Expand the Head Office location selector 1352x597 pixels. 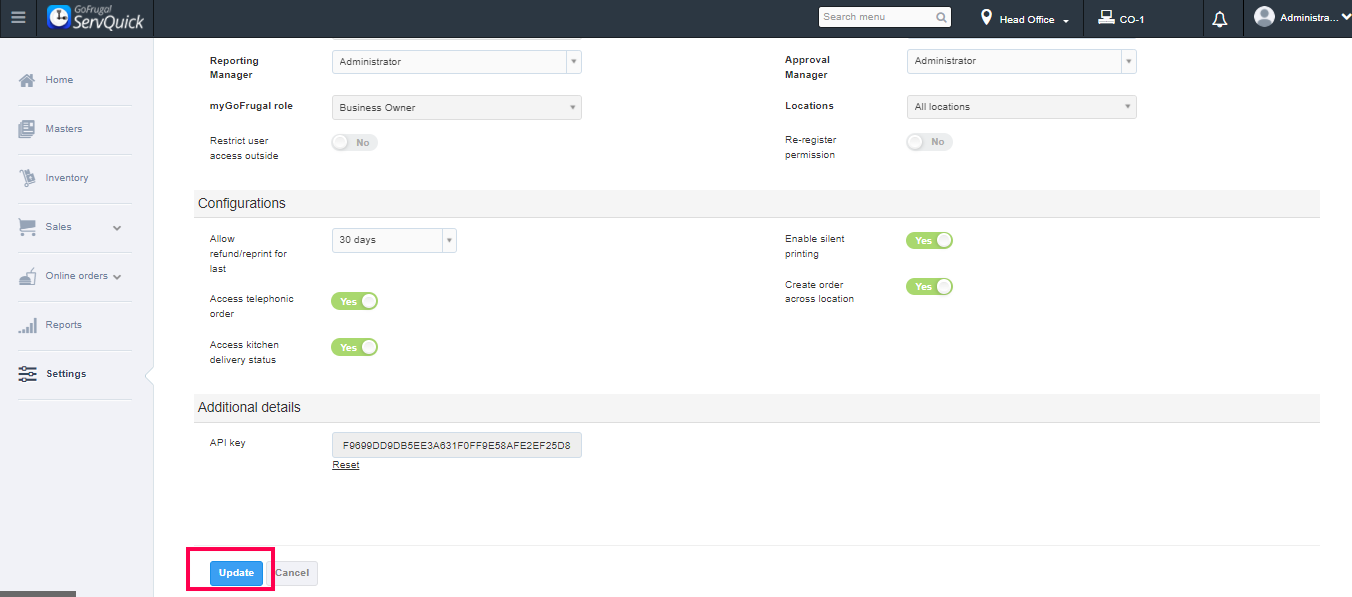point(1025,20)
